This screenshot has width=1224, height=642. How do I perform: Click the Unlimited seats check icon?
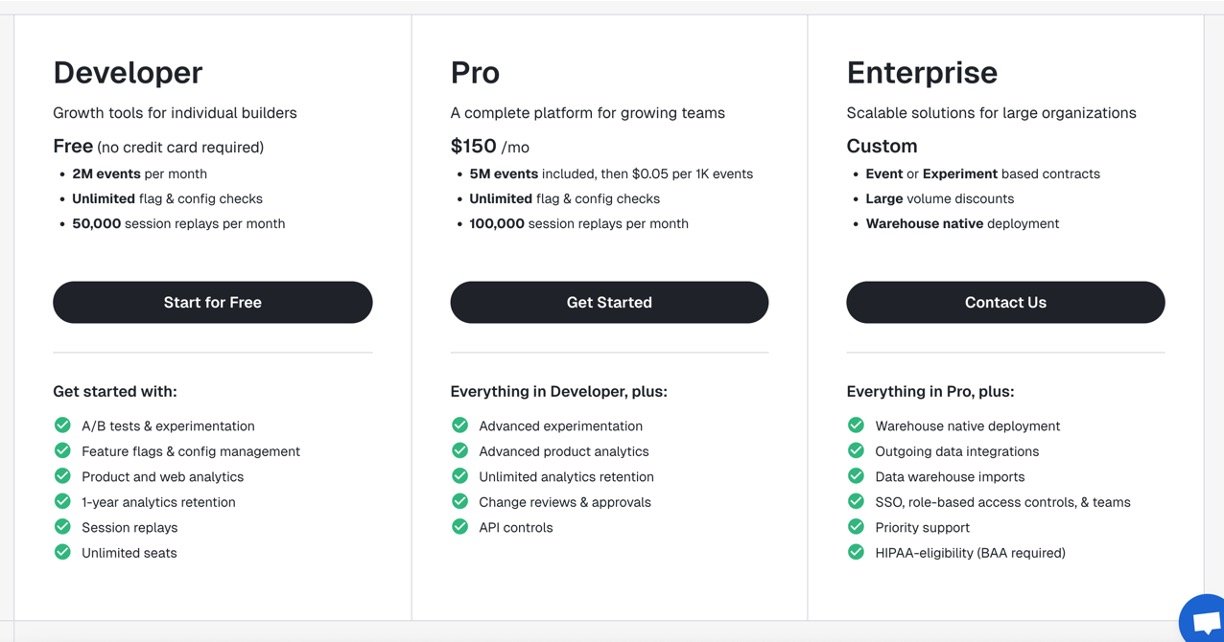[62, 552]
